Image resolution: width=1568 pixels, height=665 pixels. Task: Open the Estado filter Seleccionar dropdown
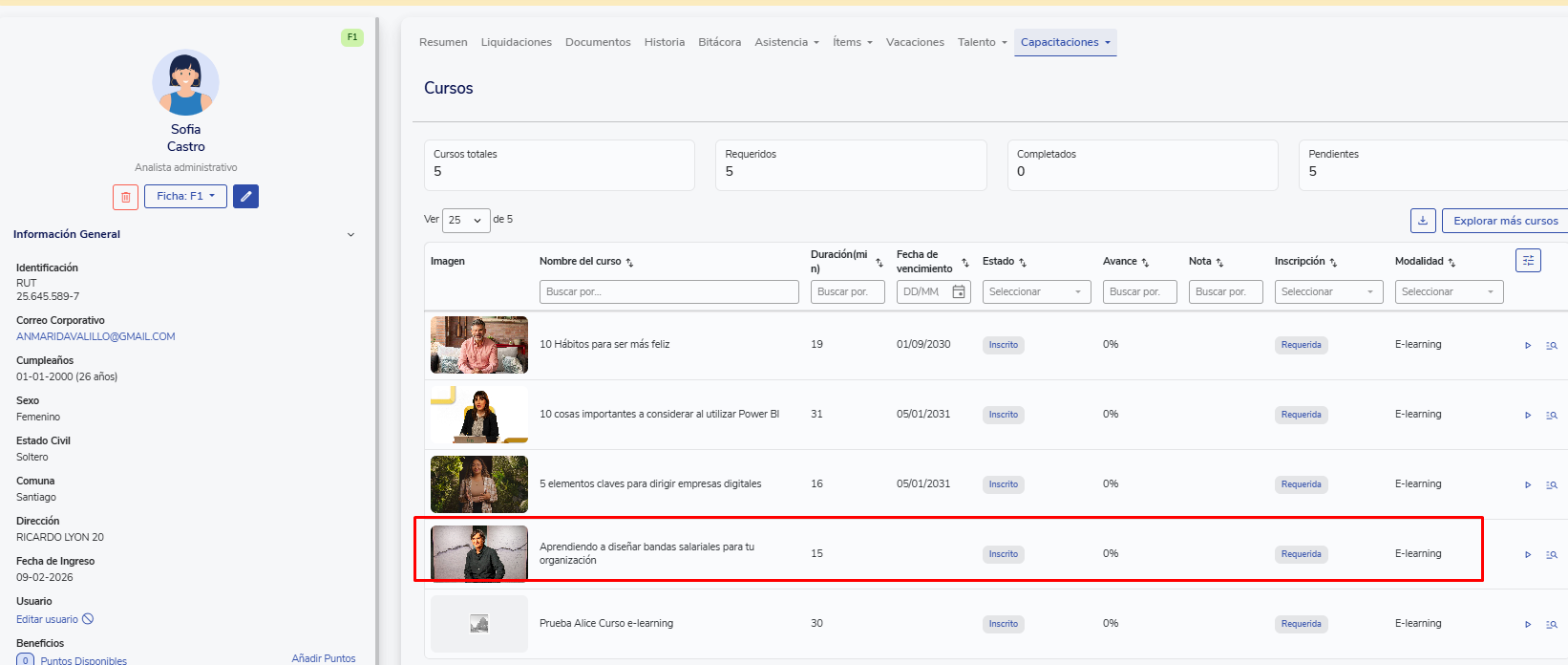click(1036, 292)
